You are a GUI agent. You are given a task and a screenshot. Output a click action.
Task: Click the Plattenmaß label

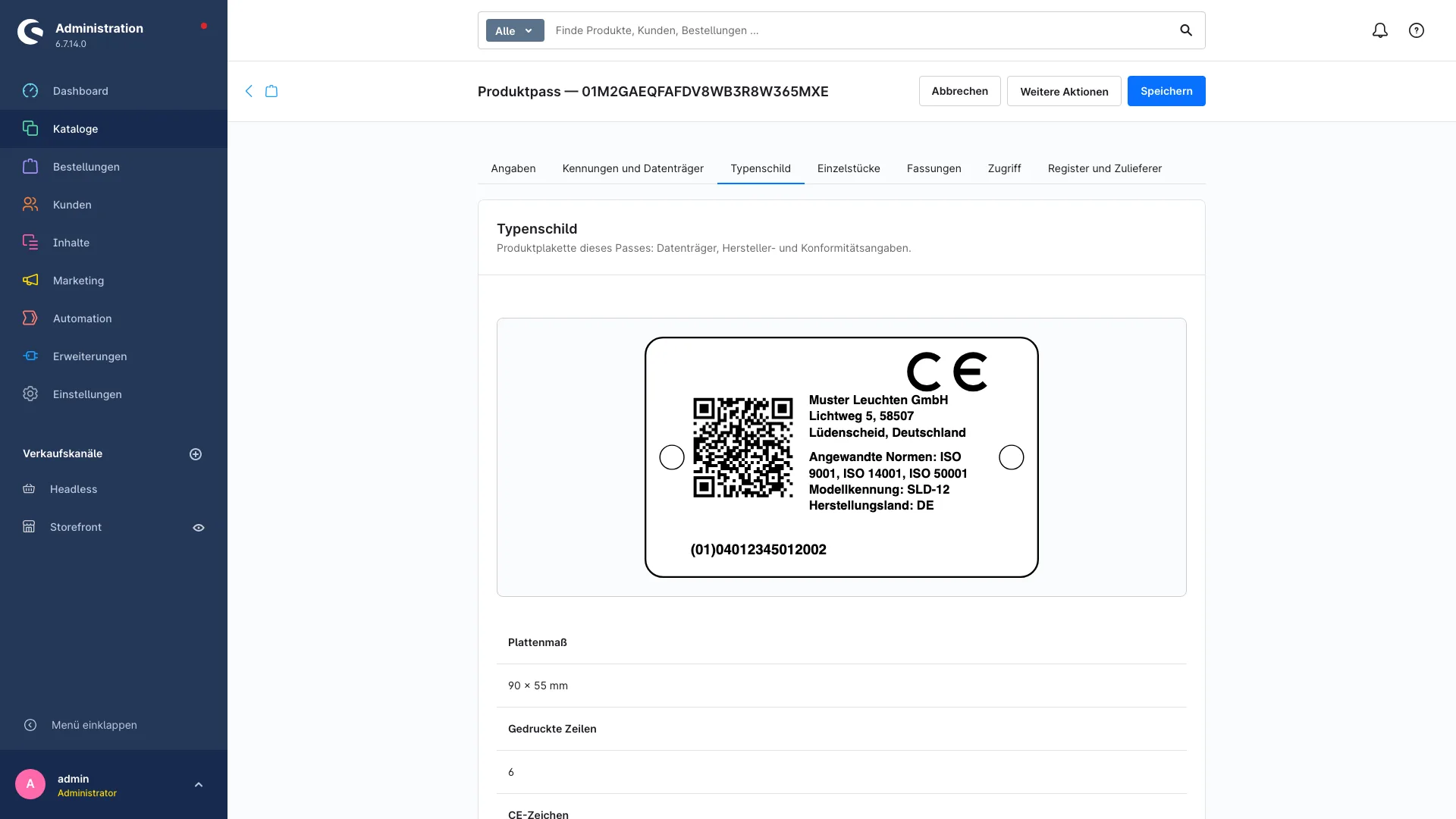pos(538,642)
